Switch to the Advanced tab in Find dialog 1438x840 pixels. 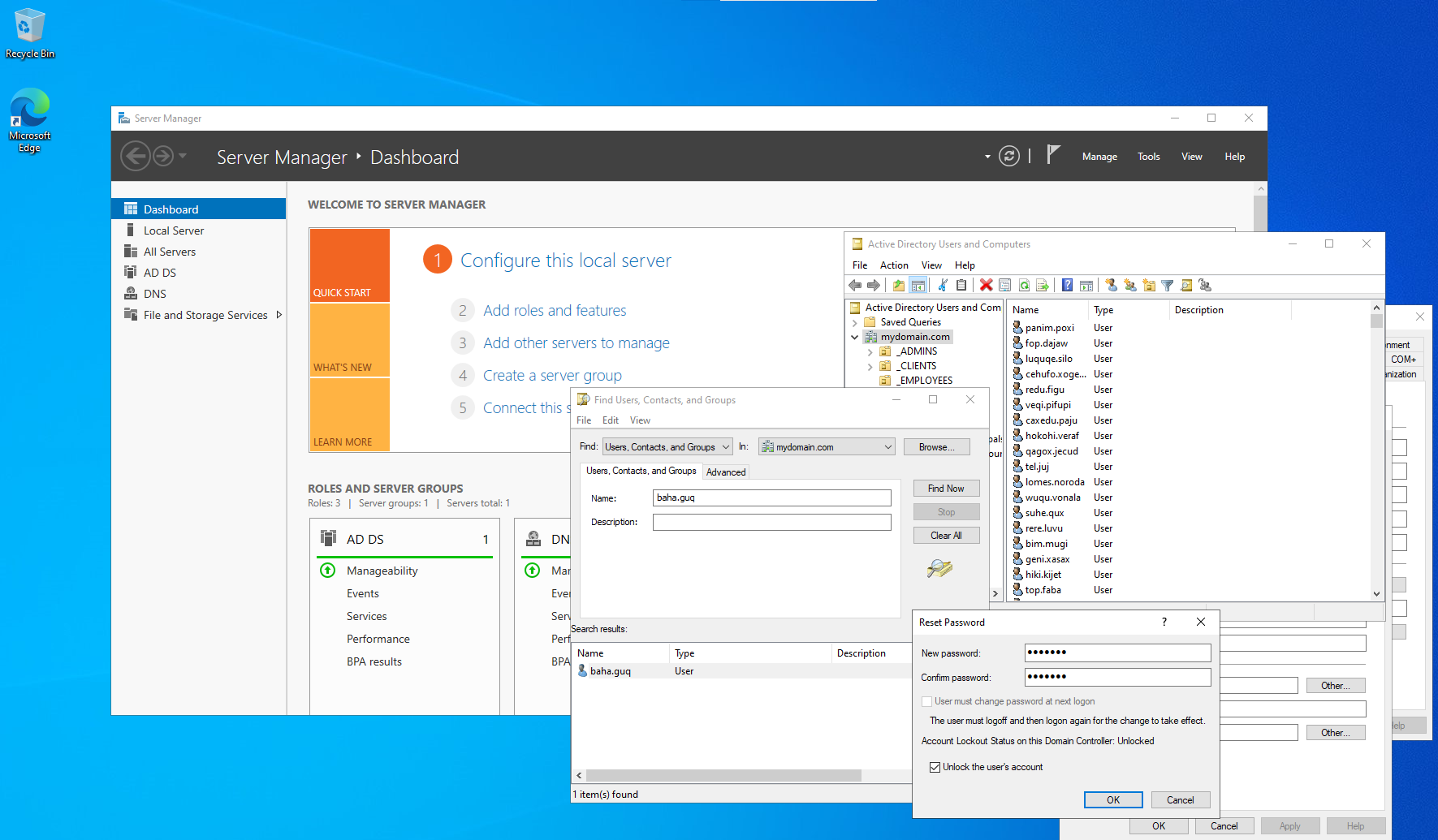726,472
